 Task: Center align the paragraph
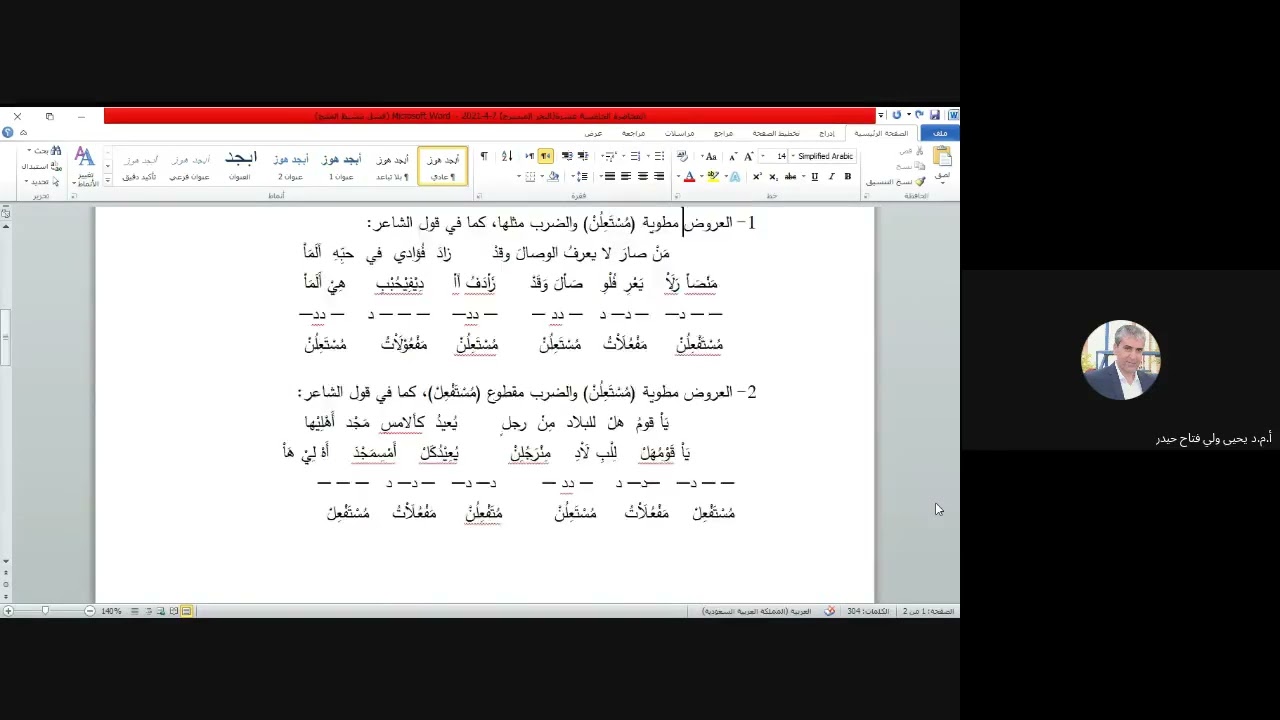pyautogui.click(x=643, y=177)
